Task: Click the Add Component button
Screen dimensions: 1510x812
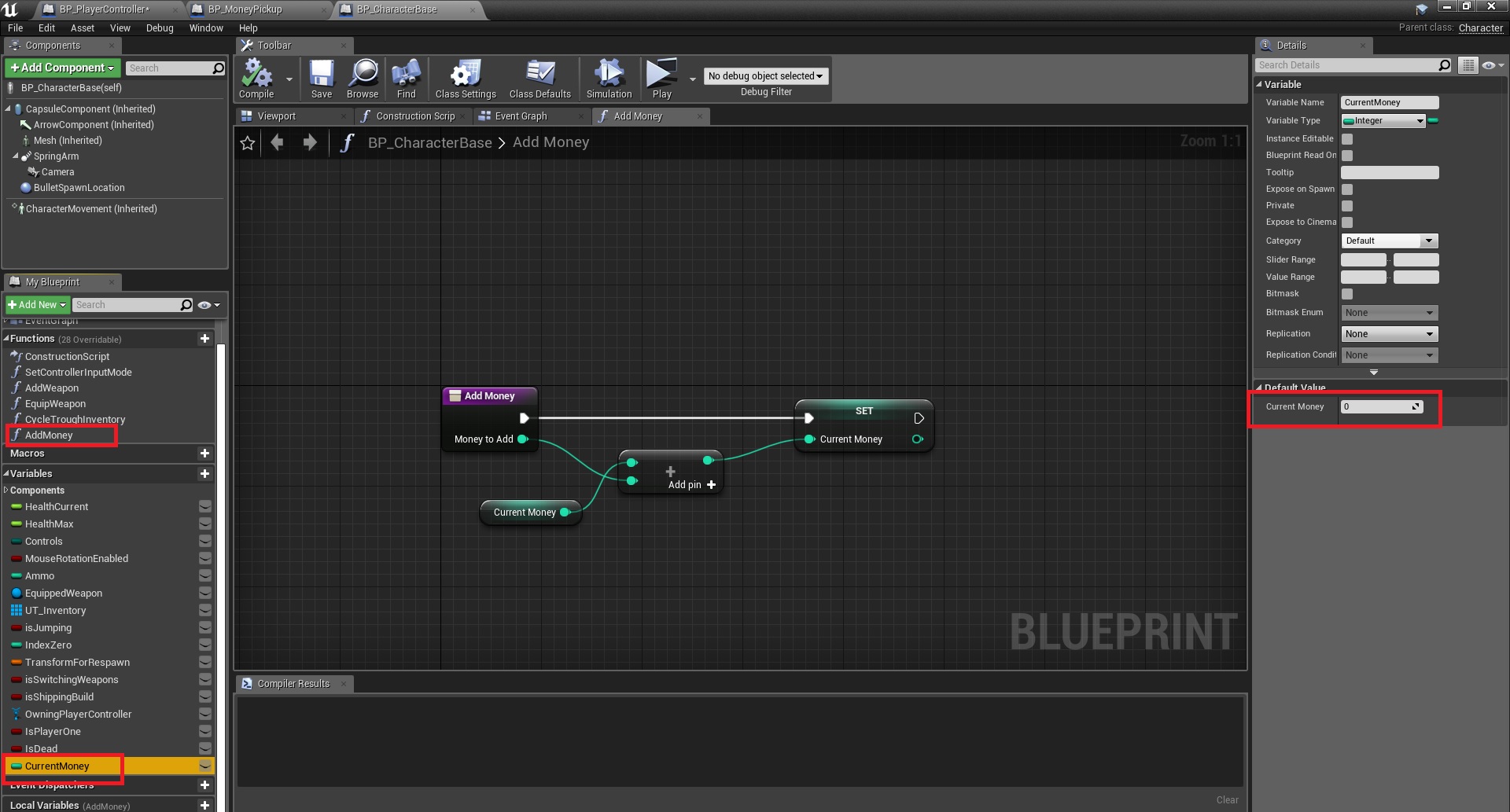Action: click(x=63, y=68)
